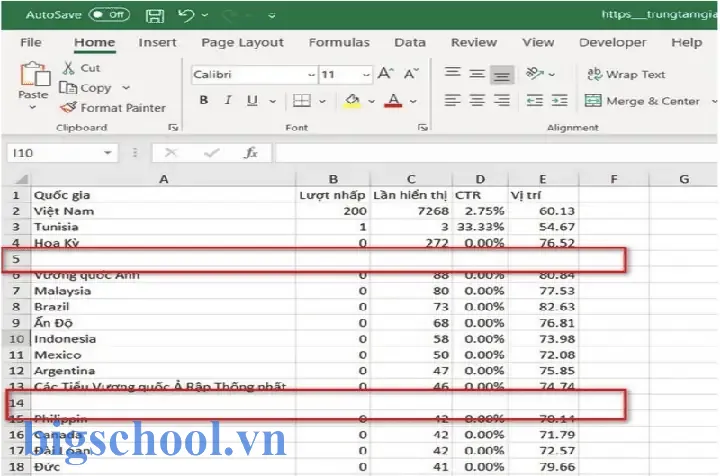Screen dimensions: 720x476
Task: Click Increase Indent icon
Action: click(x=559, y=100)
